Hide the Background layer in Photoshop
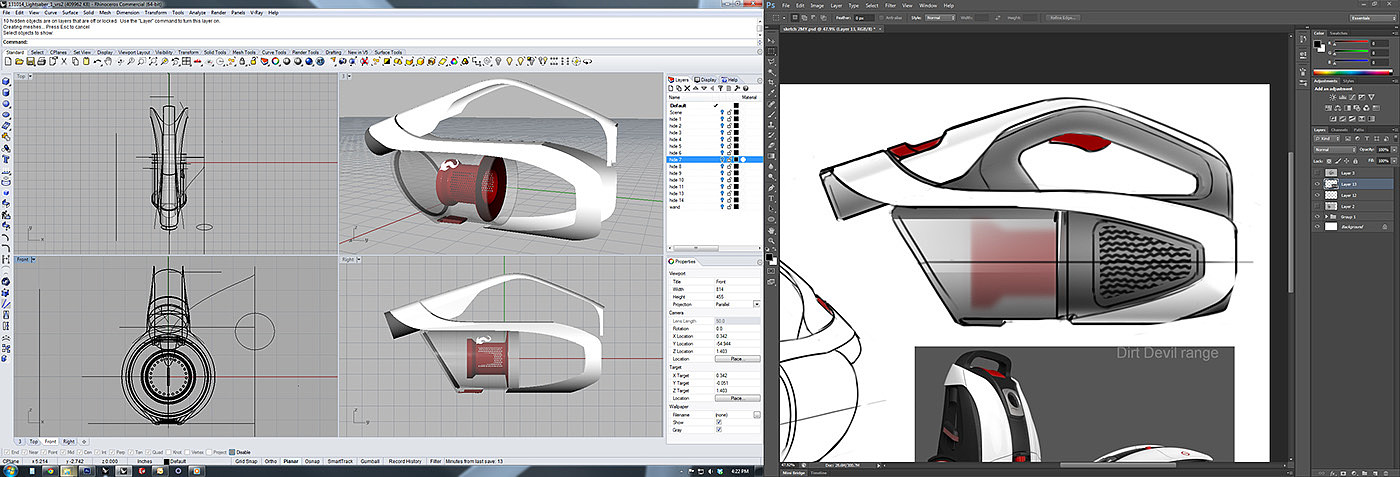The image size is (1400, 477). coord(1316,227)
